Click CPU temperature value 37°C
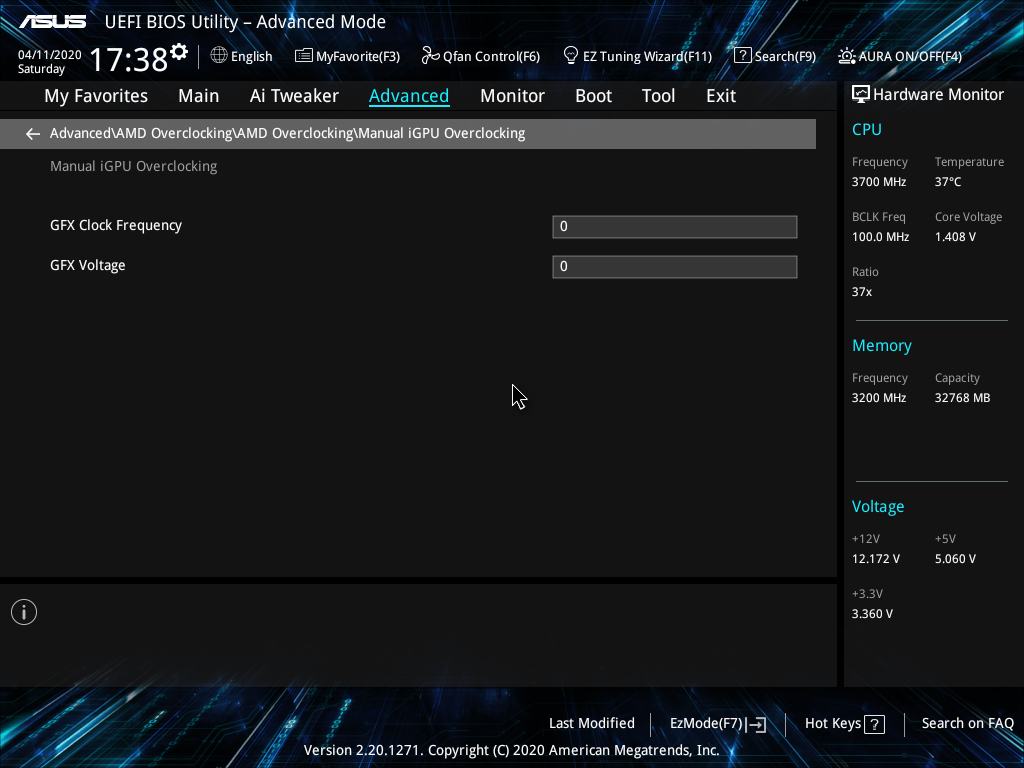This screenshot has height=768, width=1024. coord(948,182)
